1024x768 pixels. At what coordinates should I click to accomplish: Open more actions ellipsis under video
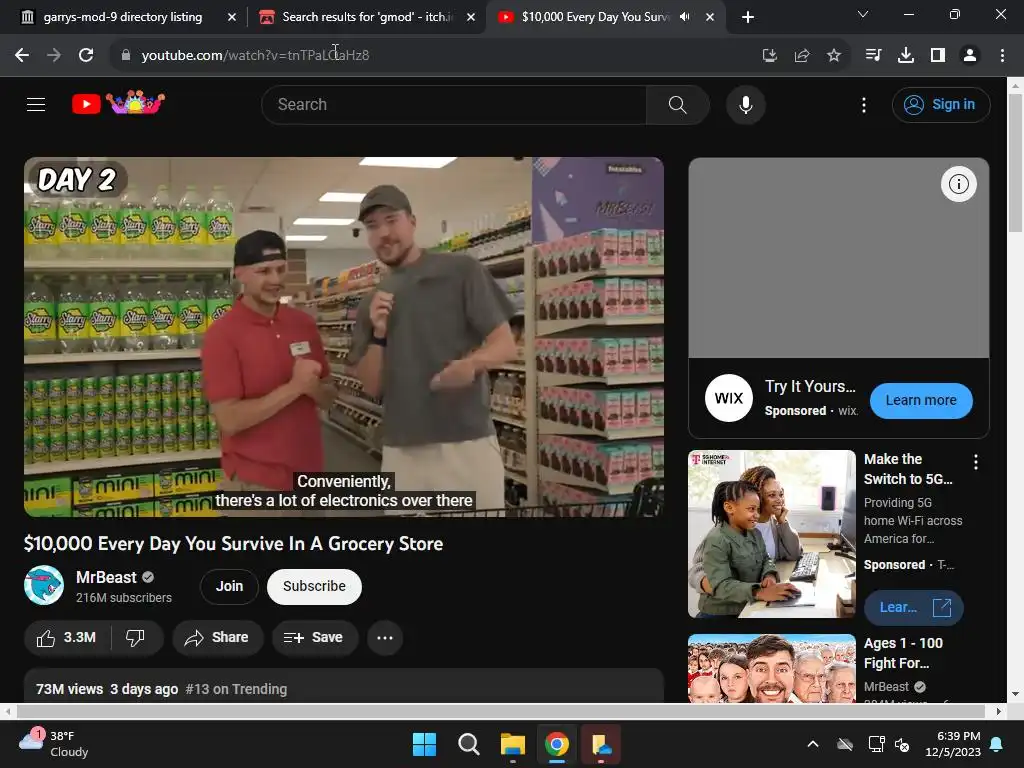(385, 637)
